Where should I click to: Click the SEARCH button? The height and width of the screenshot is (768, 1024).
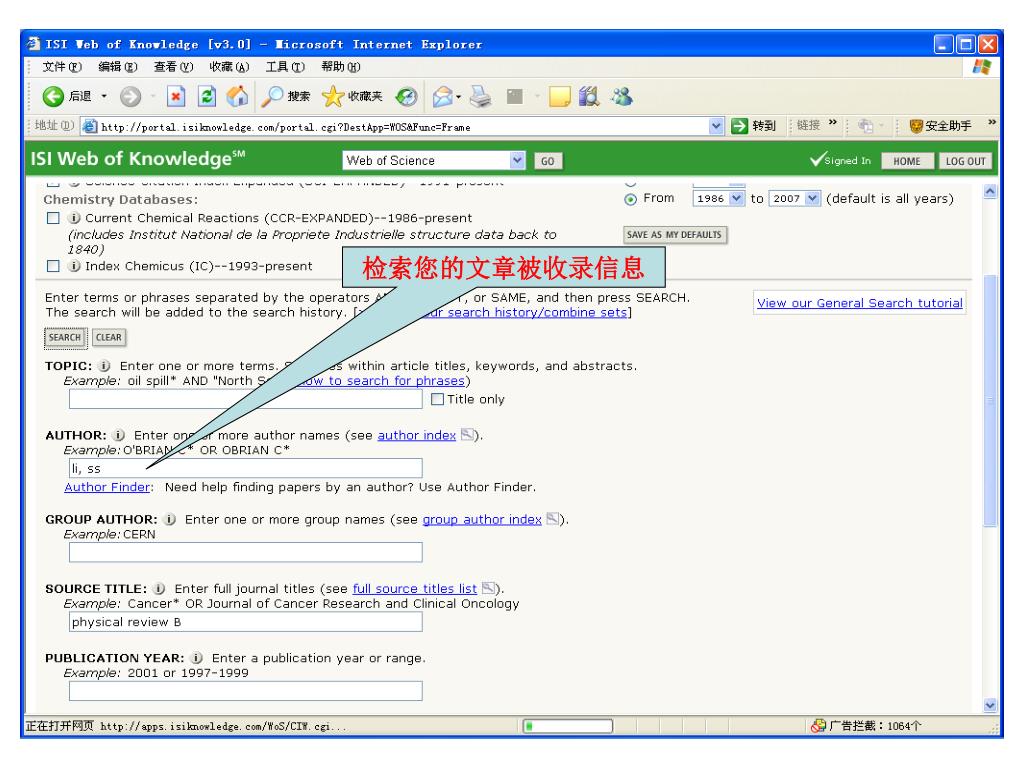pos(65,337)
